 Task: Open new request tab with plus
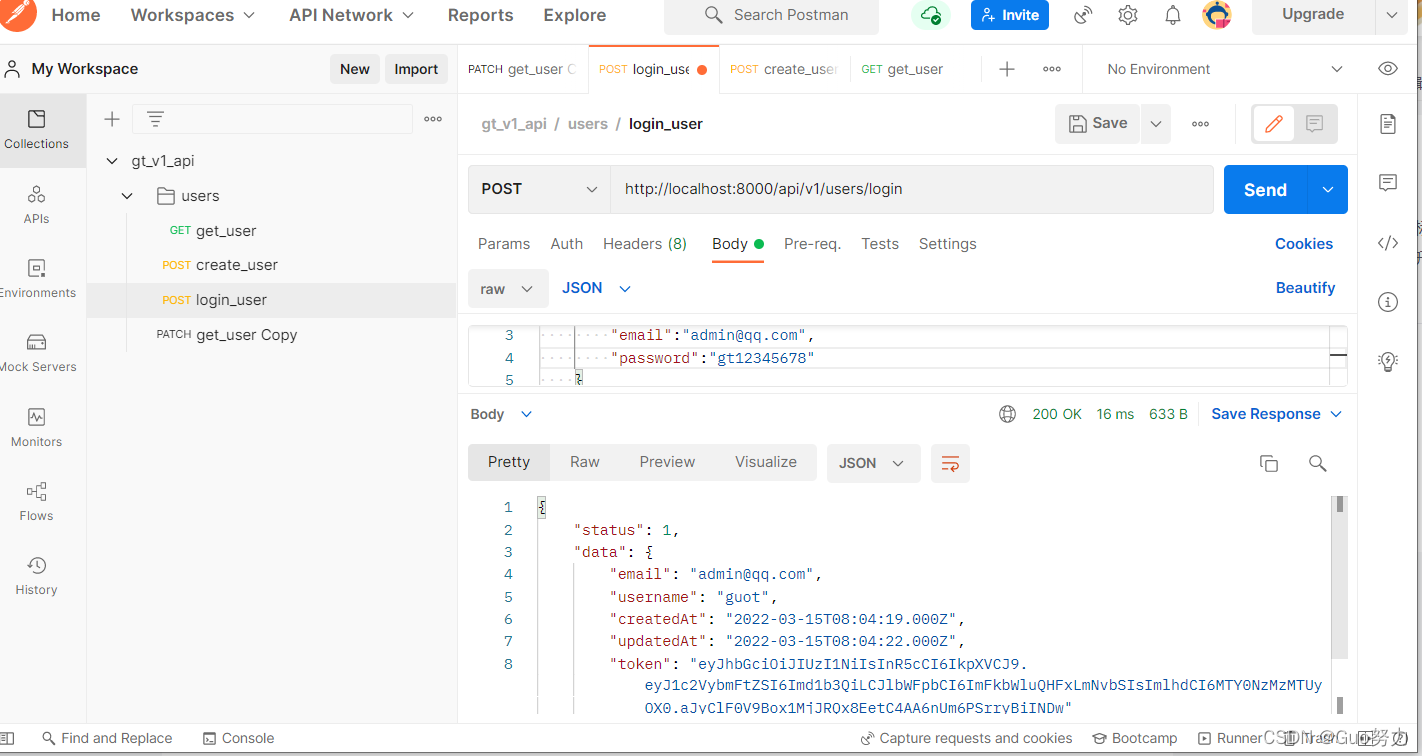click(x=1007, y=69)
